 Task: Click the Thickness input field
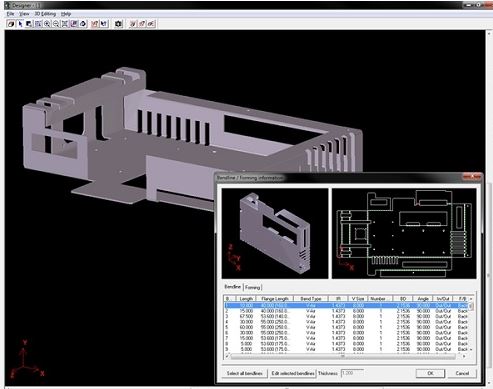(352, 373)
